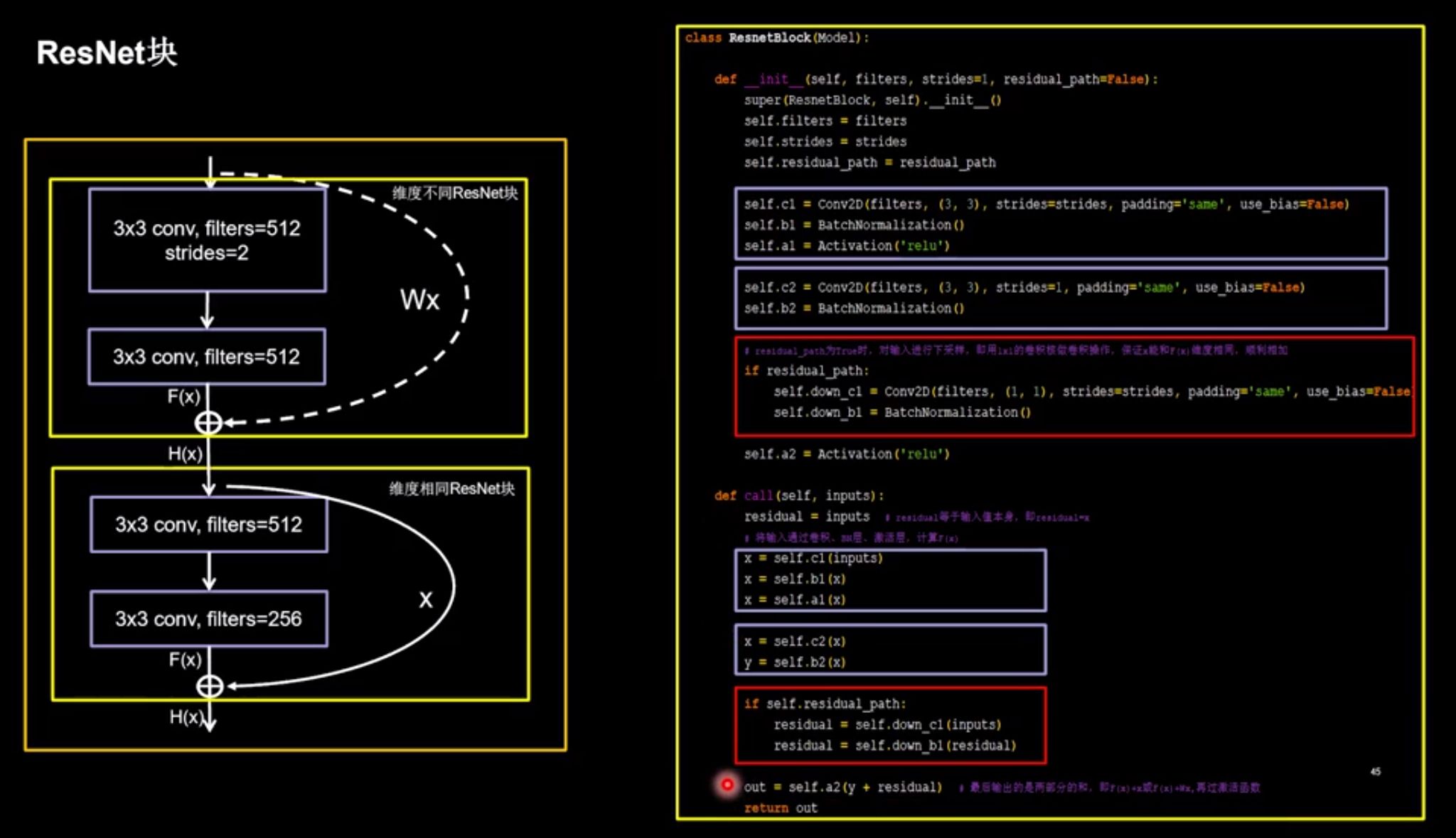This screenshot has height=838, width=1456.
Task: Click the 'self.b2 = BatchNormalization()' line
Action: click(x=854, y=308)
